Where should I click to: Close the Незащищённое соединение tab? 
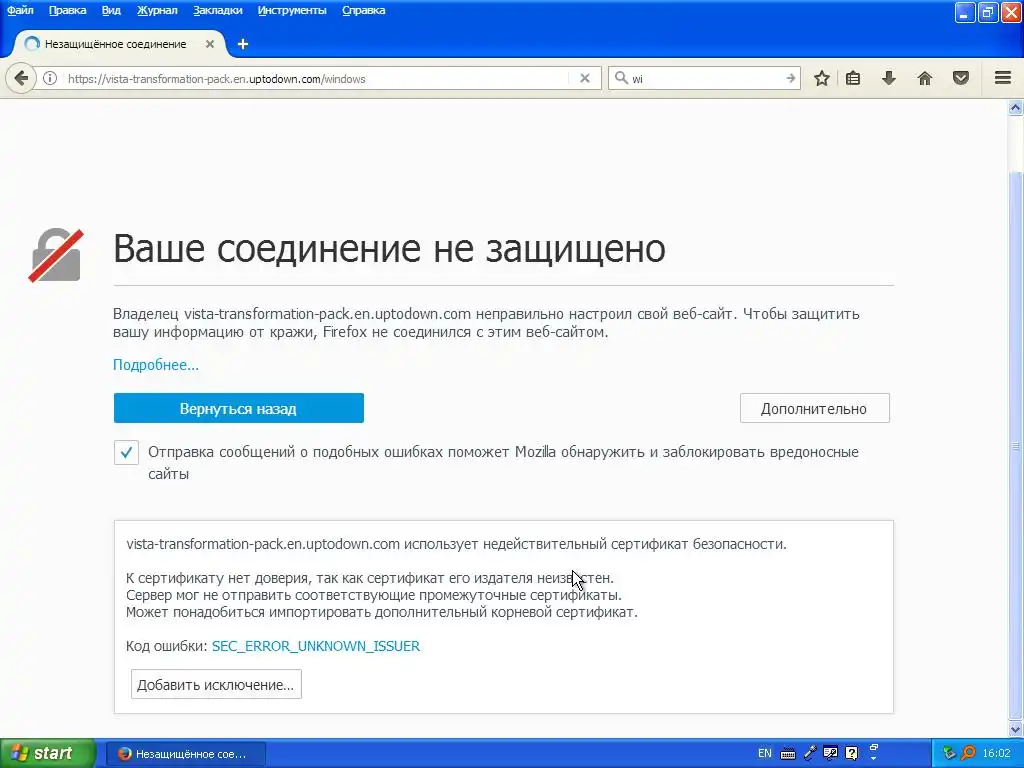pos(210,44)
